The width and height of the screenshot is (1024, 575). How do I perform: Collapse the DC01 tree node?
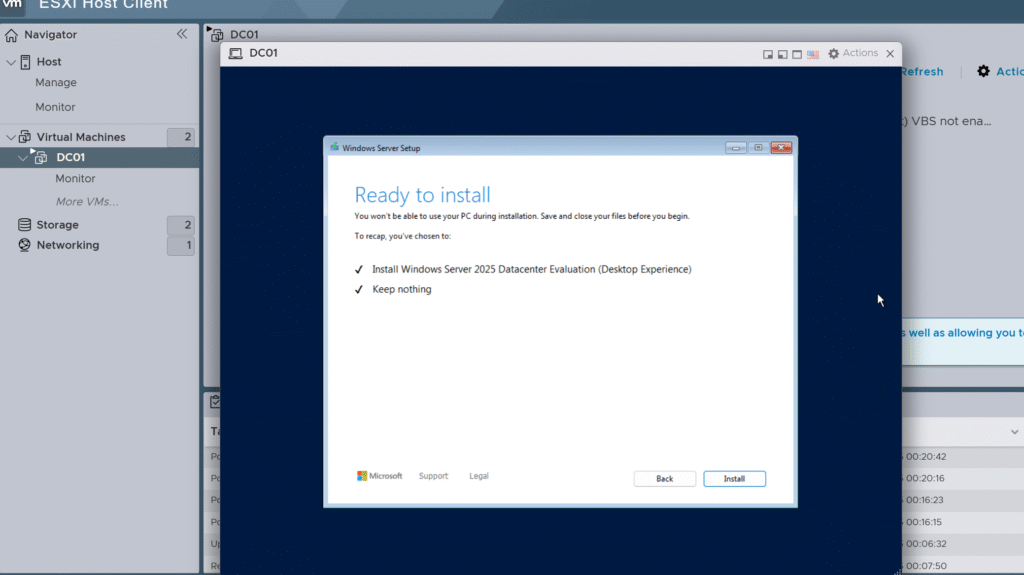coord(23,158)
